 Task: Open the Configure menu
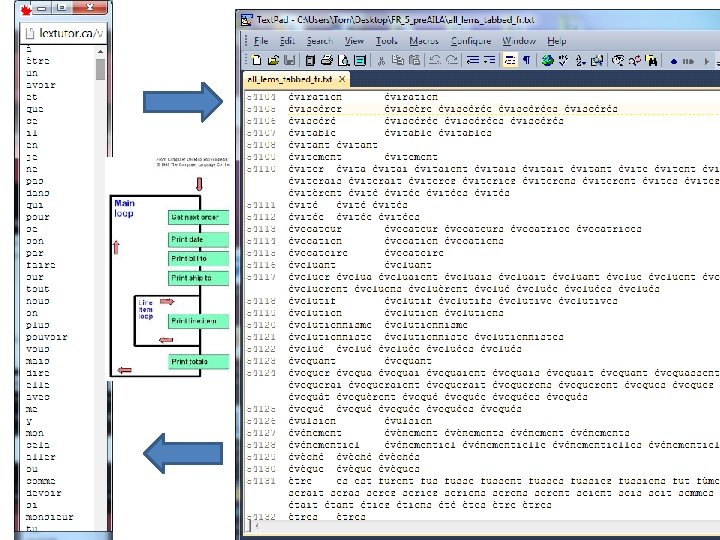[471, 41]
